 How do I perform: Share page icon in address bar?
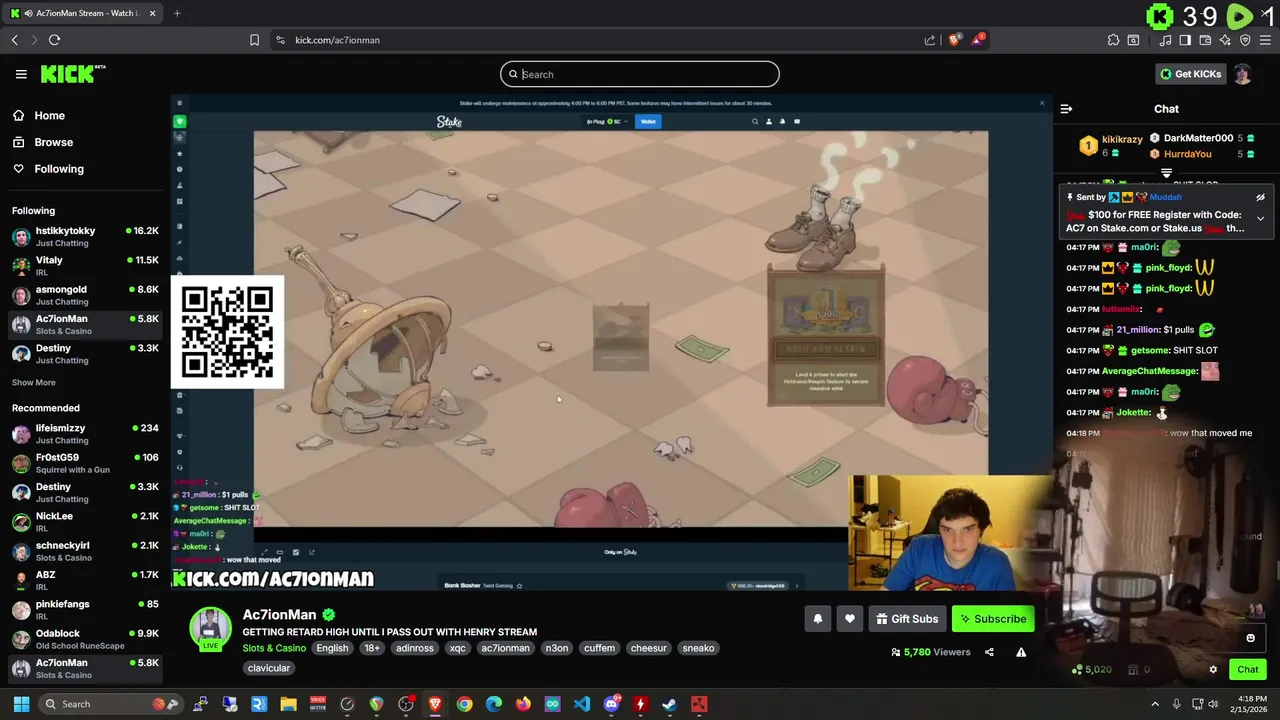930,40
